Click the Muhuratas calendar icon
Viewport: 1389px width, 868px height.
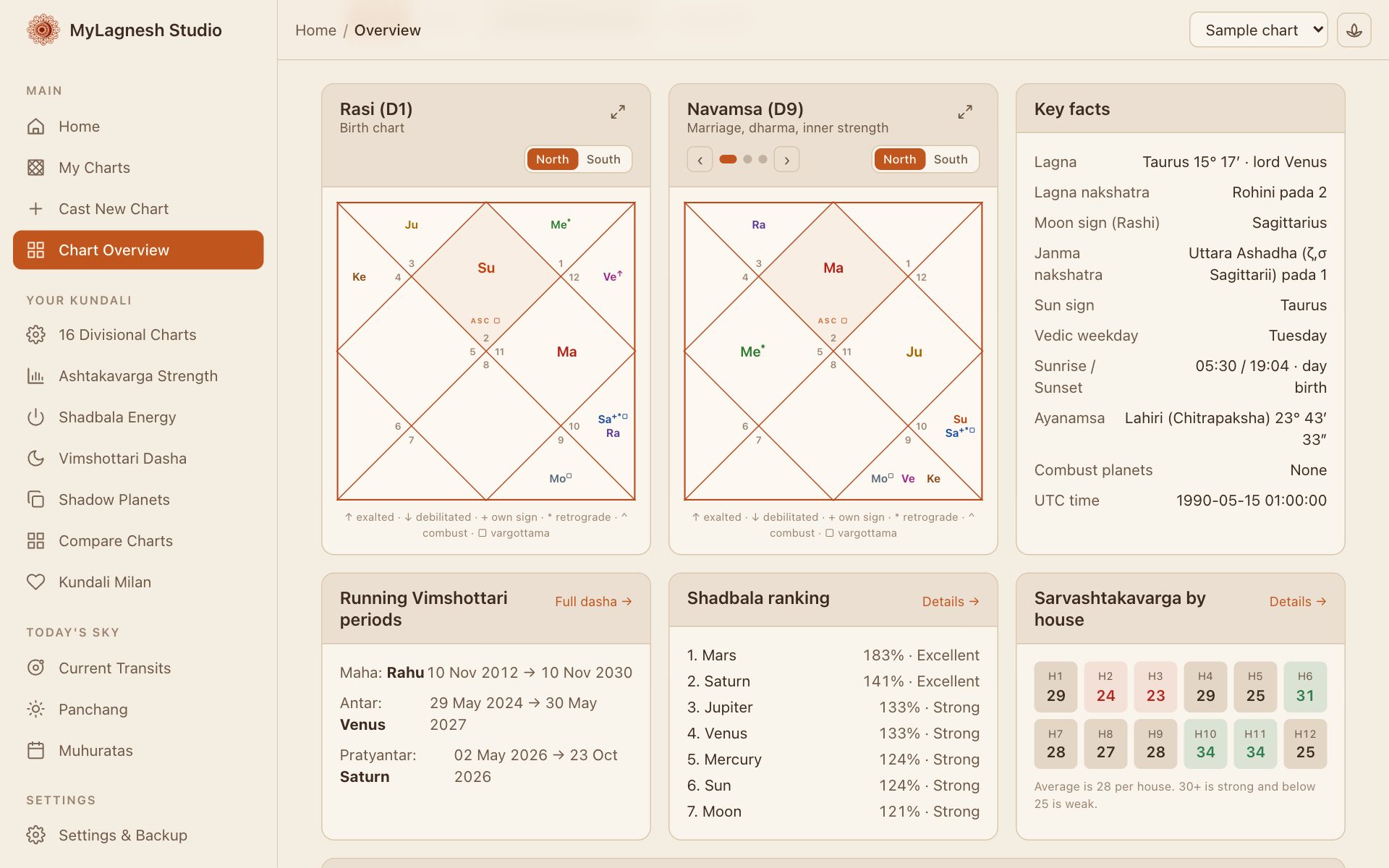[x=35, y=751]
